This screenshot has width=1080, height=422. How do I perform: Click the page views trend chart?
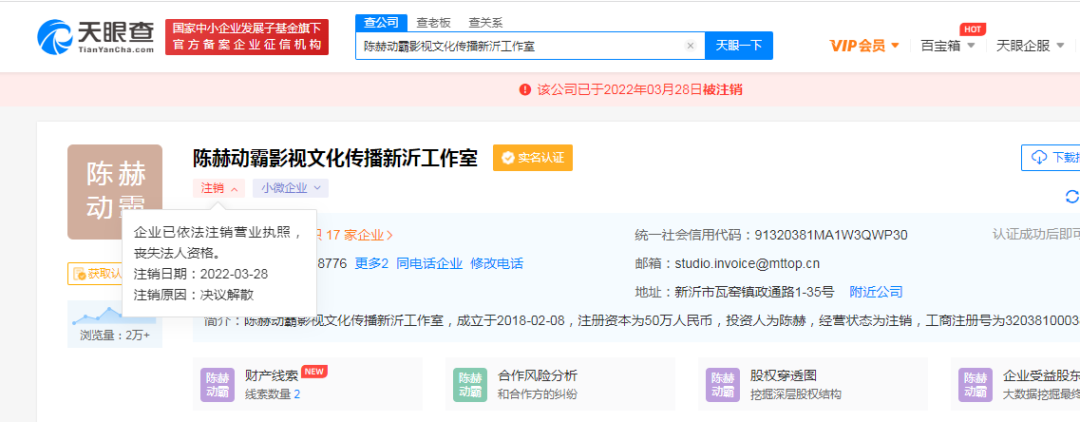114,316
